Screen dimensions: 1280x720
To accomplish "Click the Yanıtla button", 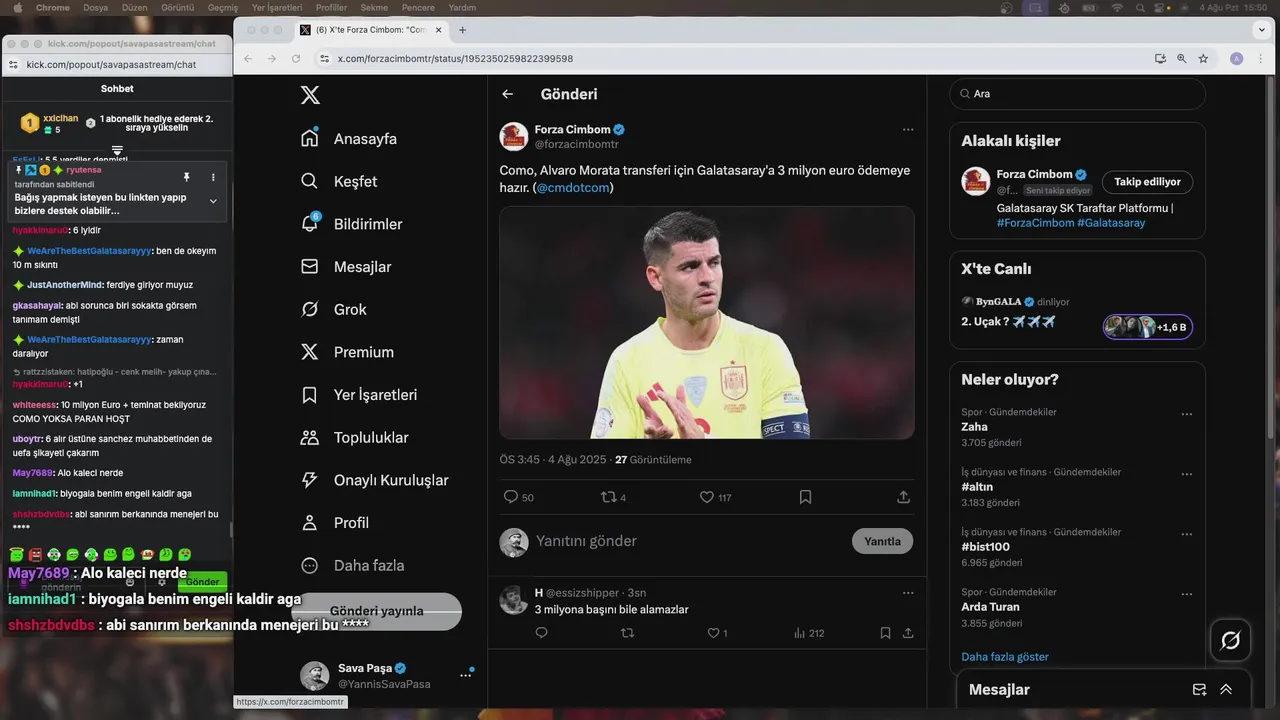I will point(882,541).
